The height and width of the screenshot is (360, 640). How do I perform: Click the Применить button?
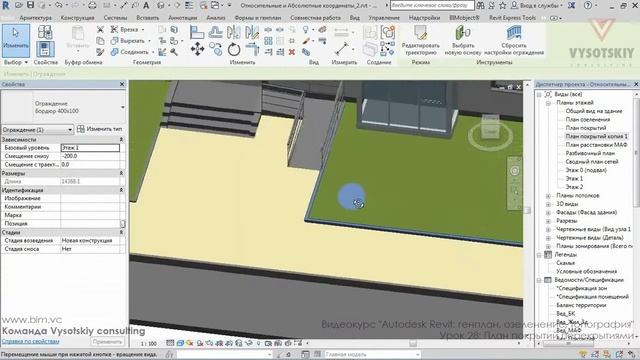click(107, 342)
